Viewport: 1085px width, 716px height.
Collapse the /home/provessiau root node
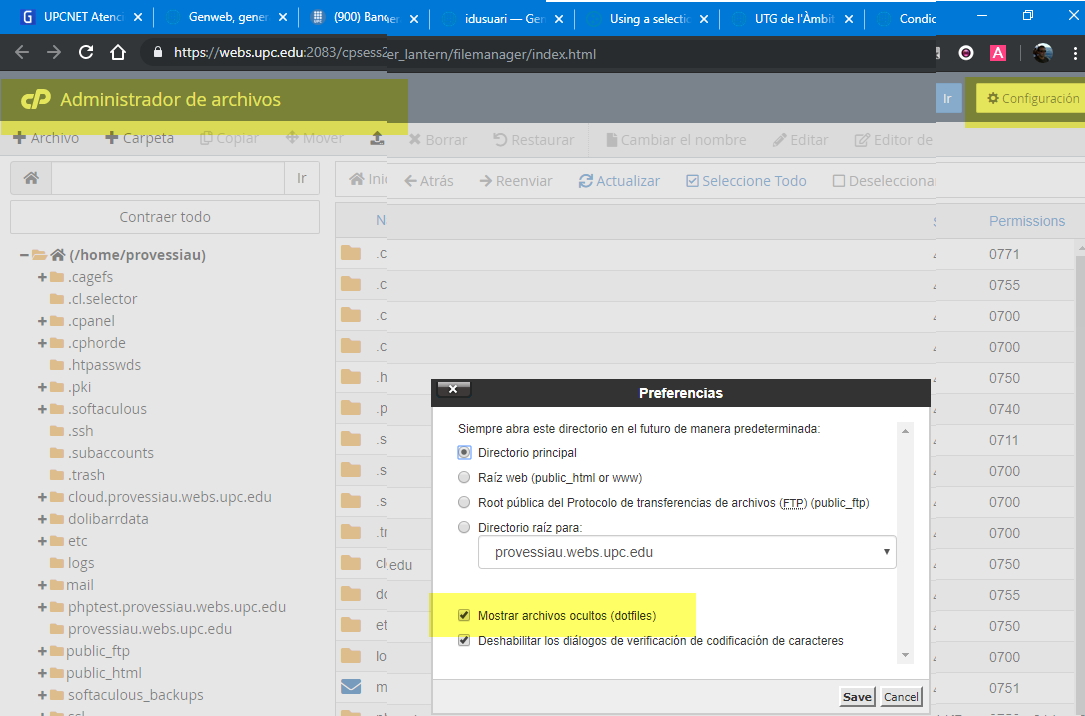(x=24, y=255)
